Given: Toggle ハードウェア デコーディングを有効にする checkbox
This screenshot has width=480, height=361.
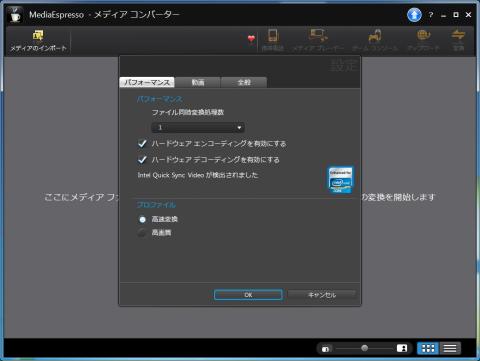Looking at the screenshot, I should click(x=142, y=160).
